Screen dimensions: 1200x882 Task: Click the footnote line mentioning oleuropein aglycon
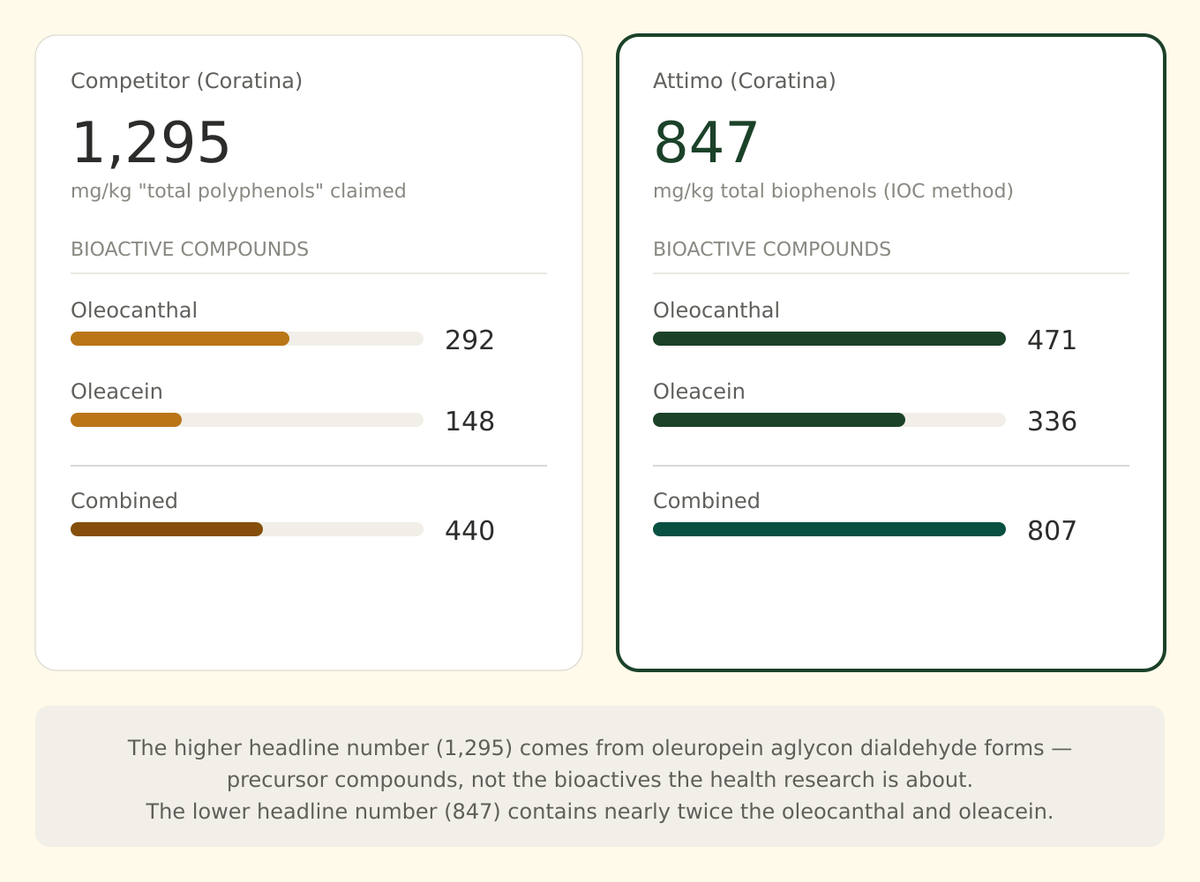[x=600, y=747]
